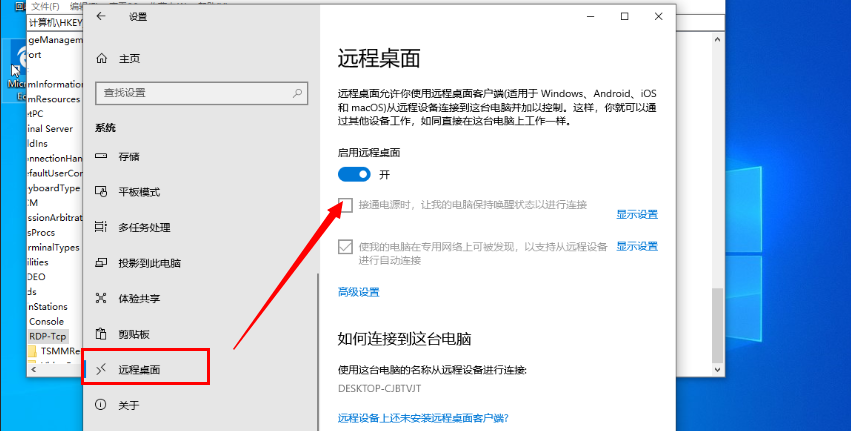
Task: Select RDP-Tcp key in registry tree
Action: 48,336
